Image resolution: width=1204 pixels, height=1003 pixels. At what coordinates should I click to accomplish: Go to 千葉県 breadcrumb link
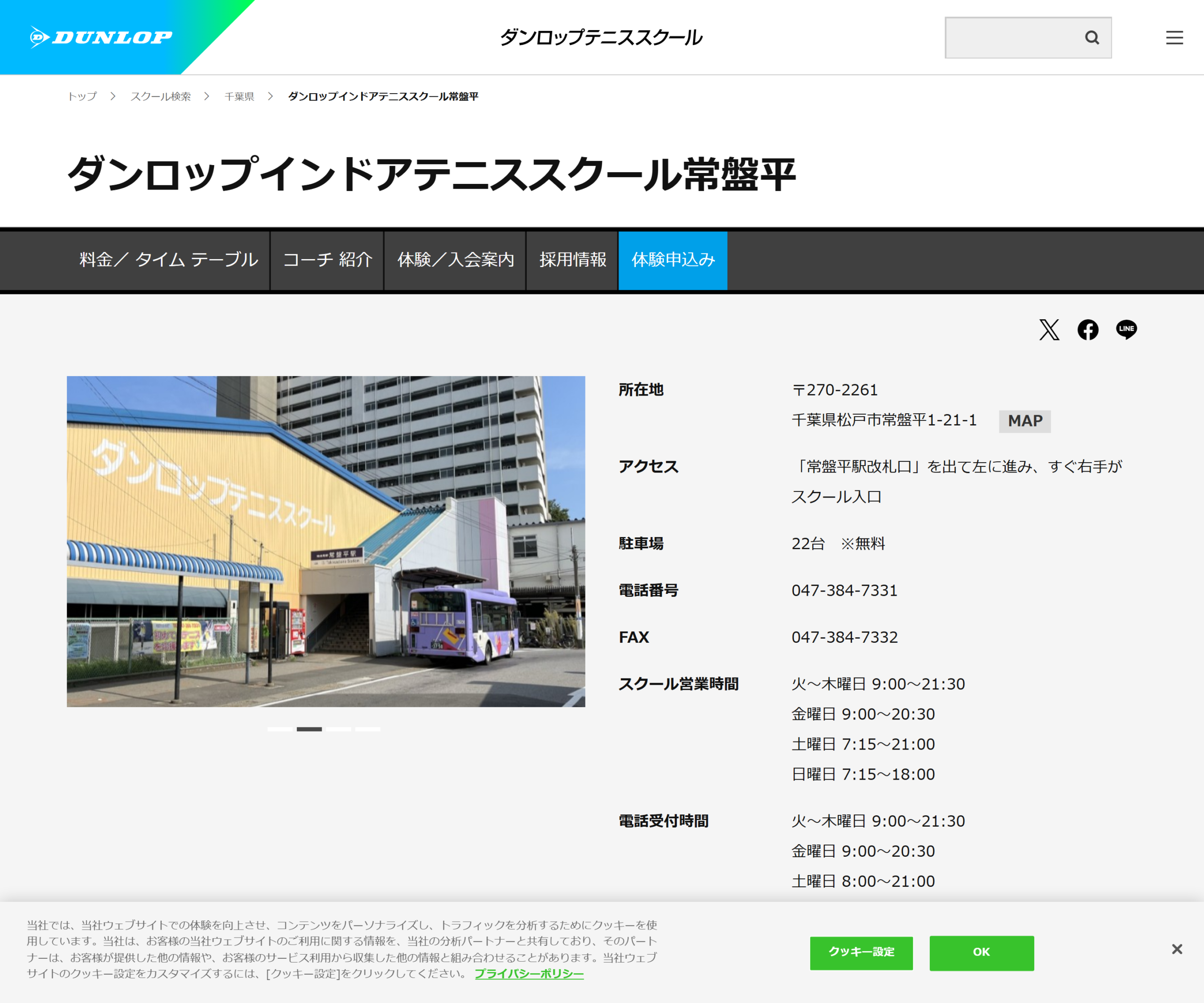pyautogui.click(x=239, y=96)
